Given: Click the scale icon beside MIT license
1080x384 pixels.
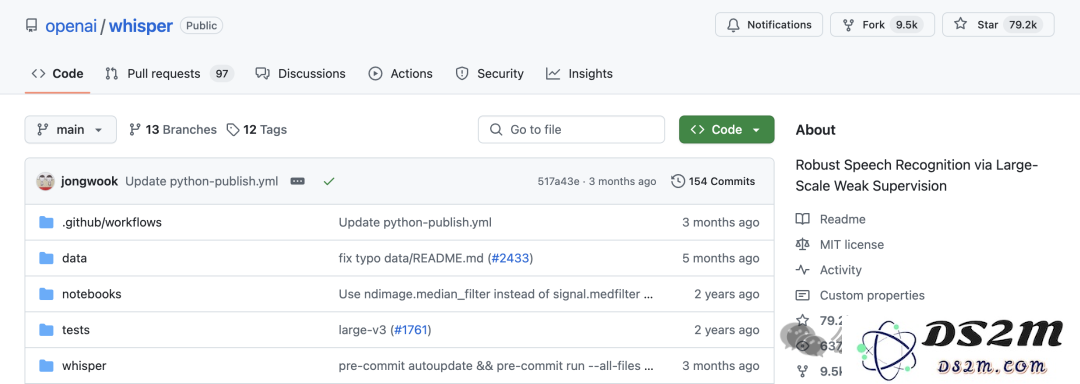Looking at the screenshot, I should click(802, 244).
